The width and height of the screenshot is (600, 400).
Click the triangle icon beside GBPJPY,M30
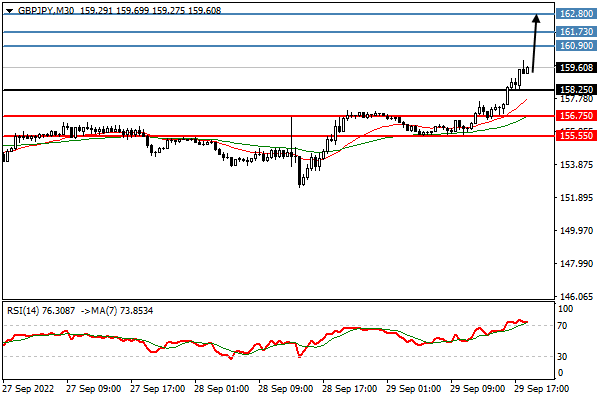(10, 11)
